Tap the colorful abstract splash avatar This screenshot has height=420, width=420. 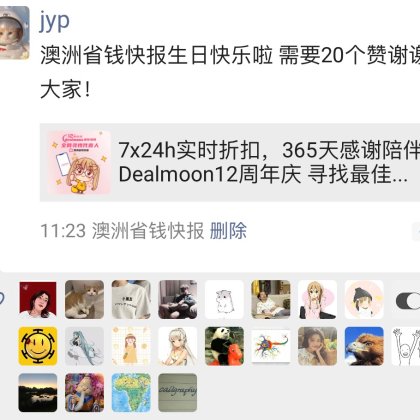coord(271,346)
